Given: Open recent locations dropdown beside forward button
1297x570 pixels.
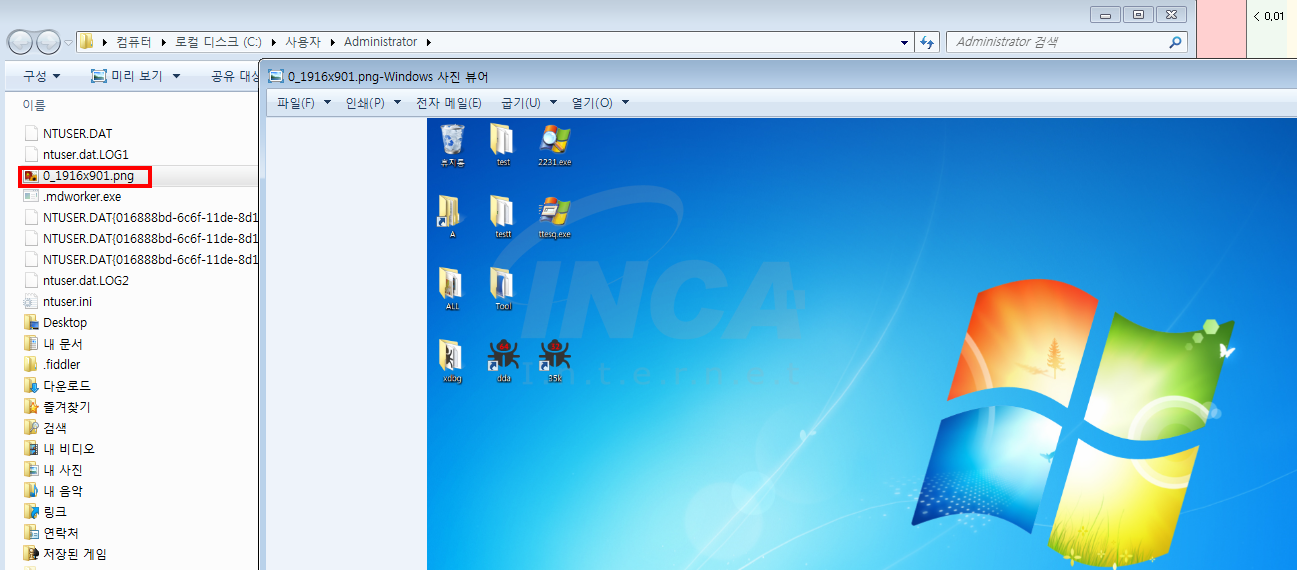Looking at the screenshot, I should coord(68,43).
